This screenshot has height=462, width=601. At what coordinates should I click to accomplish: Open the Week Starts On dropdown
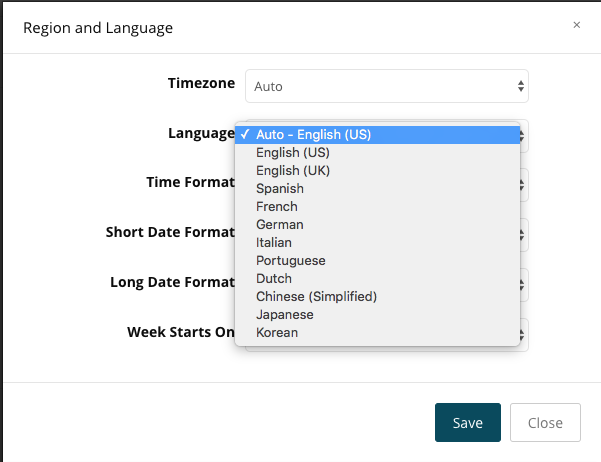524,335
